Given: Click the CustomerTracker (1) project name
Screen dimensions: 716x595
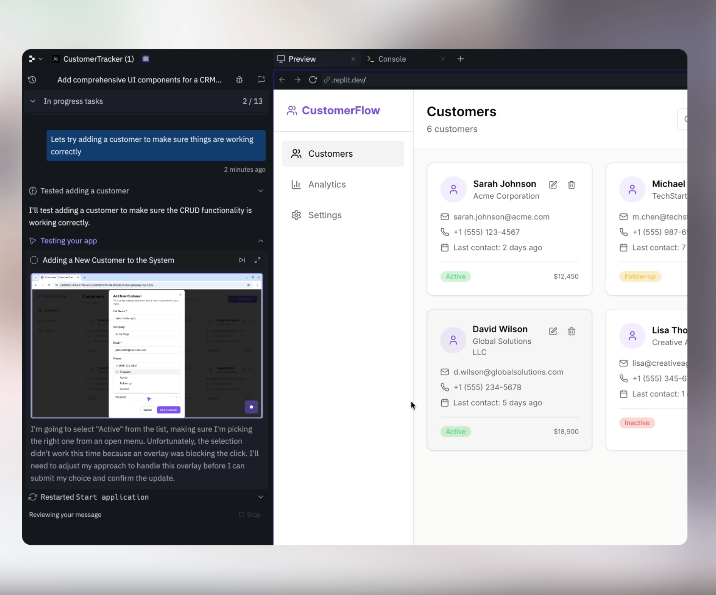Looking at the screenshot, I should pos(99,59).
